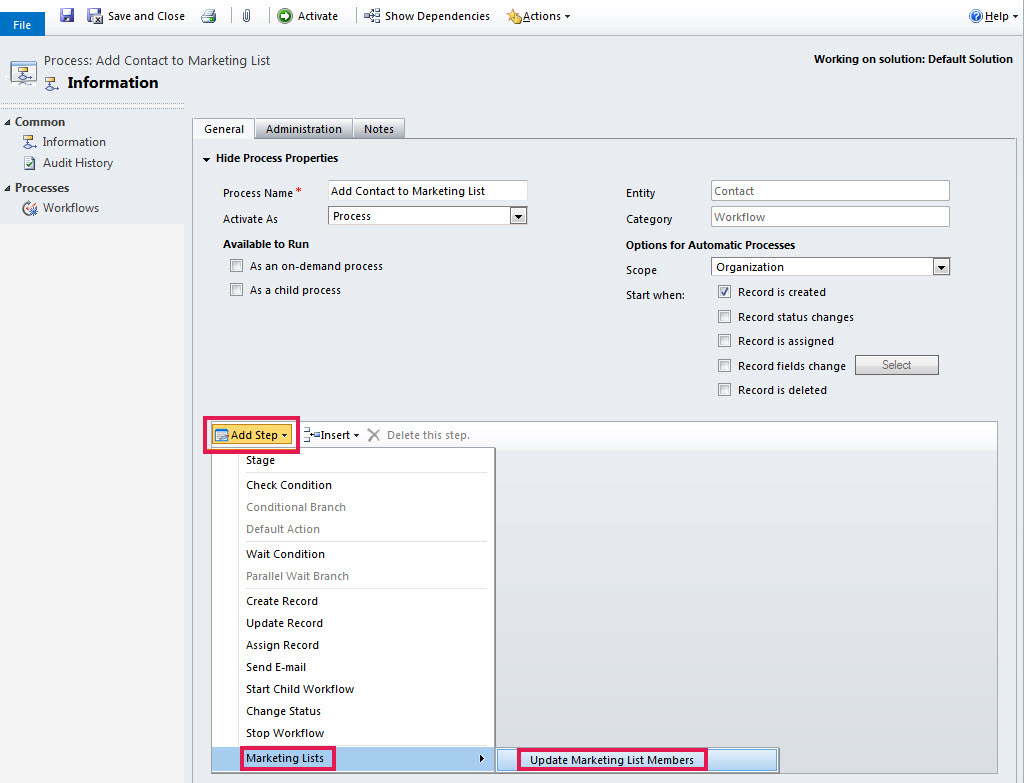This screenshot has width=1024, height=783.
Task: Click Save and Close text button
Action: [x=146, y=16]
